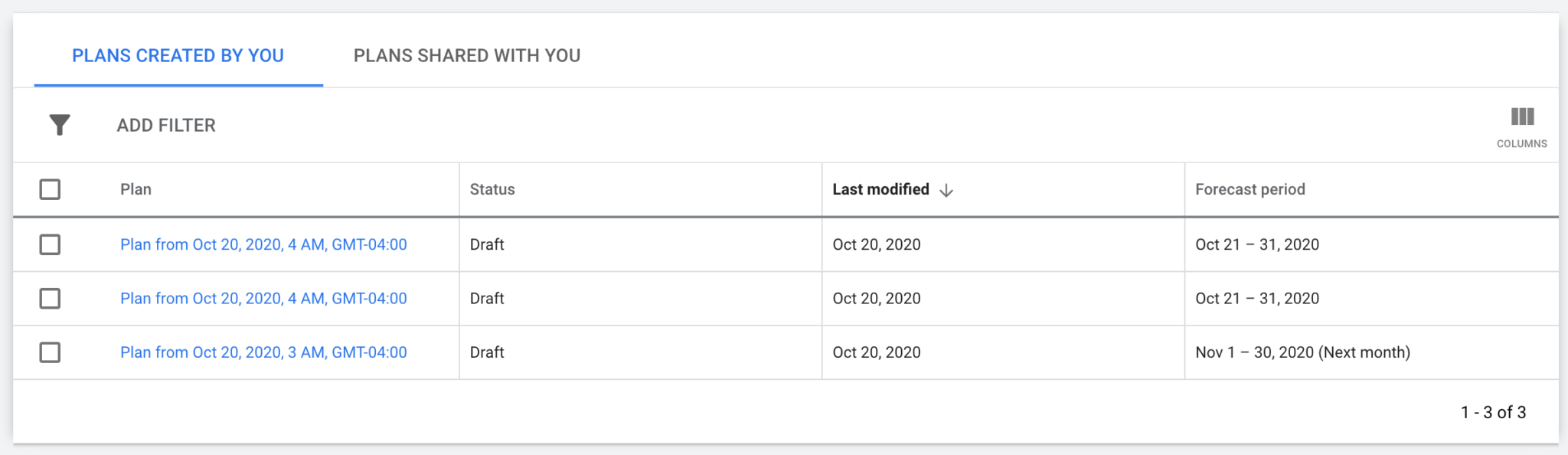The height and width of the screenshot is (455, 1568).
Task: Open the plan from Oct 20, 3 AM
Action: [x=263, y=352]
